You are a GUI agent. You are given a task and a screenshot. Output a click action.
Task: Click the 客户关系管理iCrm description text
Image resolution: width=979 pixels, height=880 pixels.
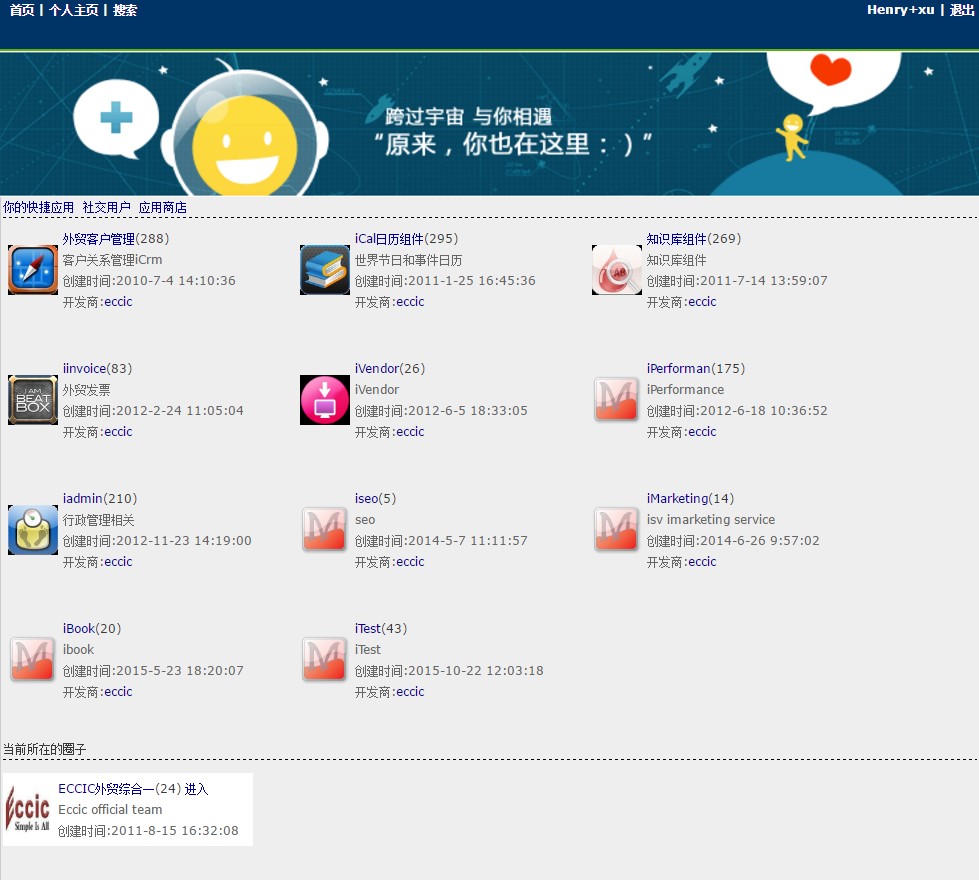(x=112, y=260)
